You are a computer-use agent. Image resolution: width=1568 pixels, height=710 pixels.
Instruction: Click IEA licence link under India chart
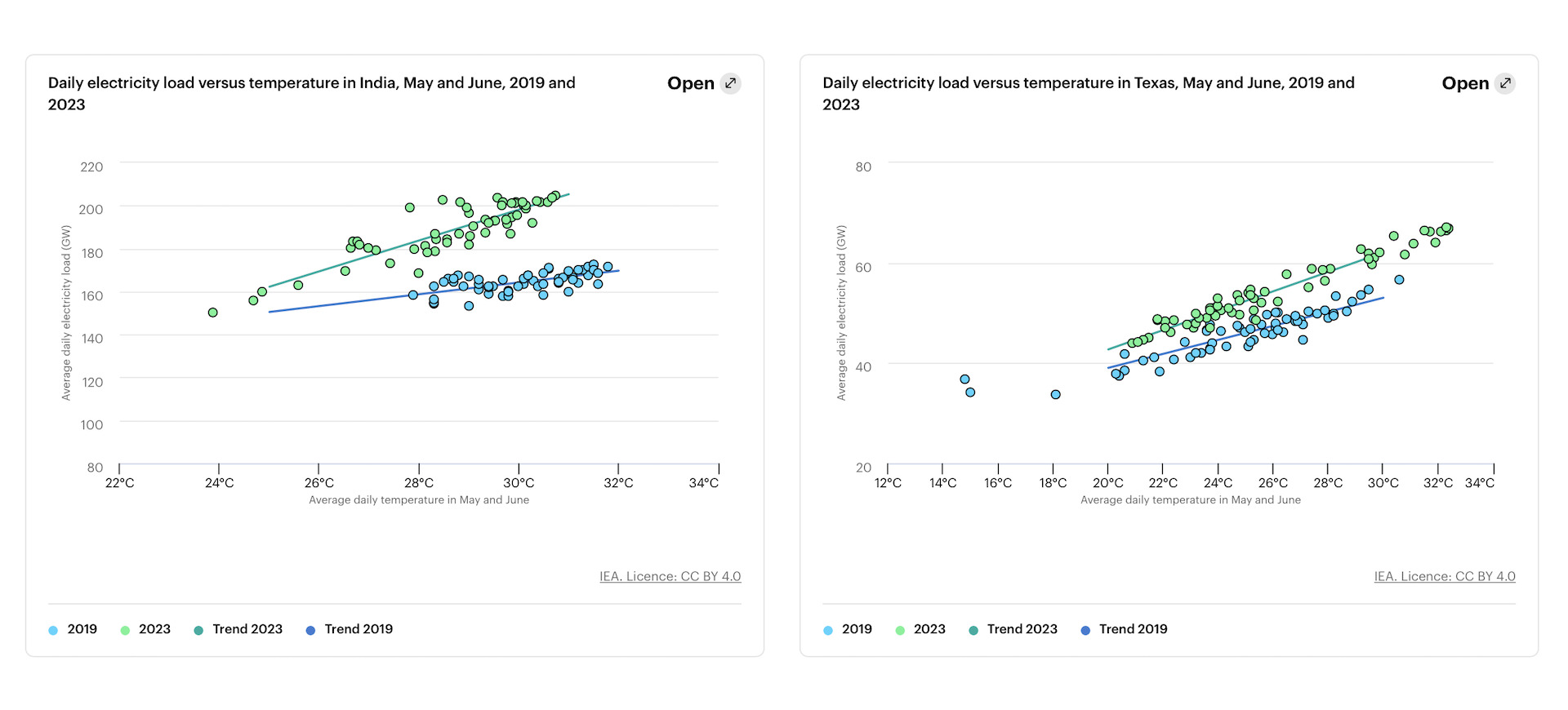[670, 576]
